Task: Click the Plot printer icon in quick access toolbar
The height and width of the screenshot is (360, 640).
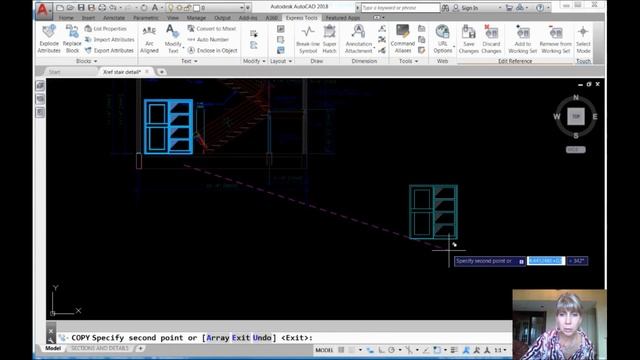Action: [102, 8]
